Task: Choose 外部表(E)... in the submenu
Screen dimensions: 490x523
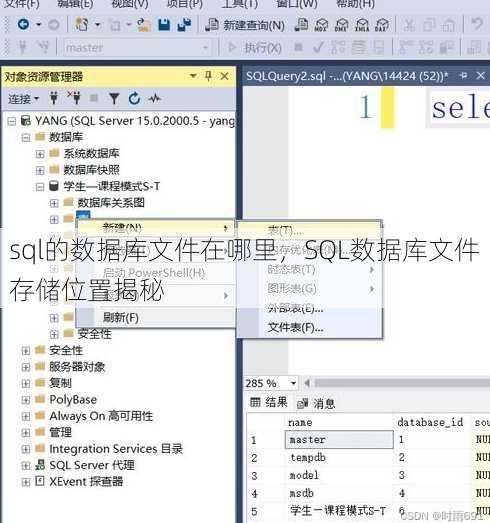Action: 310,308
